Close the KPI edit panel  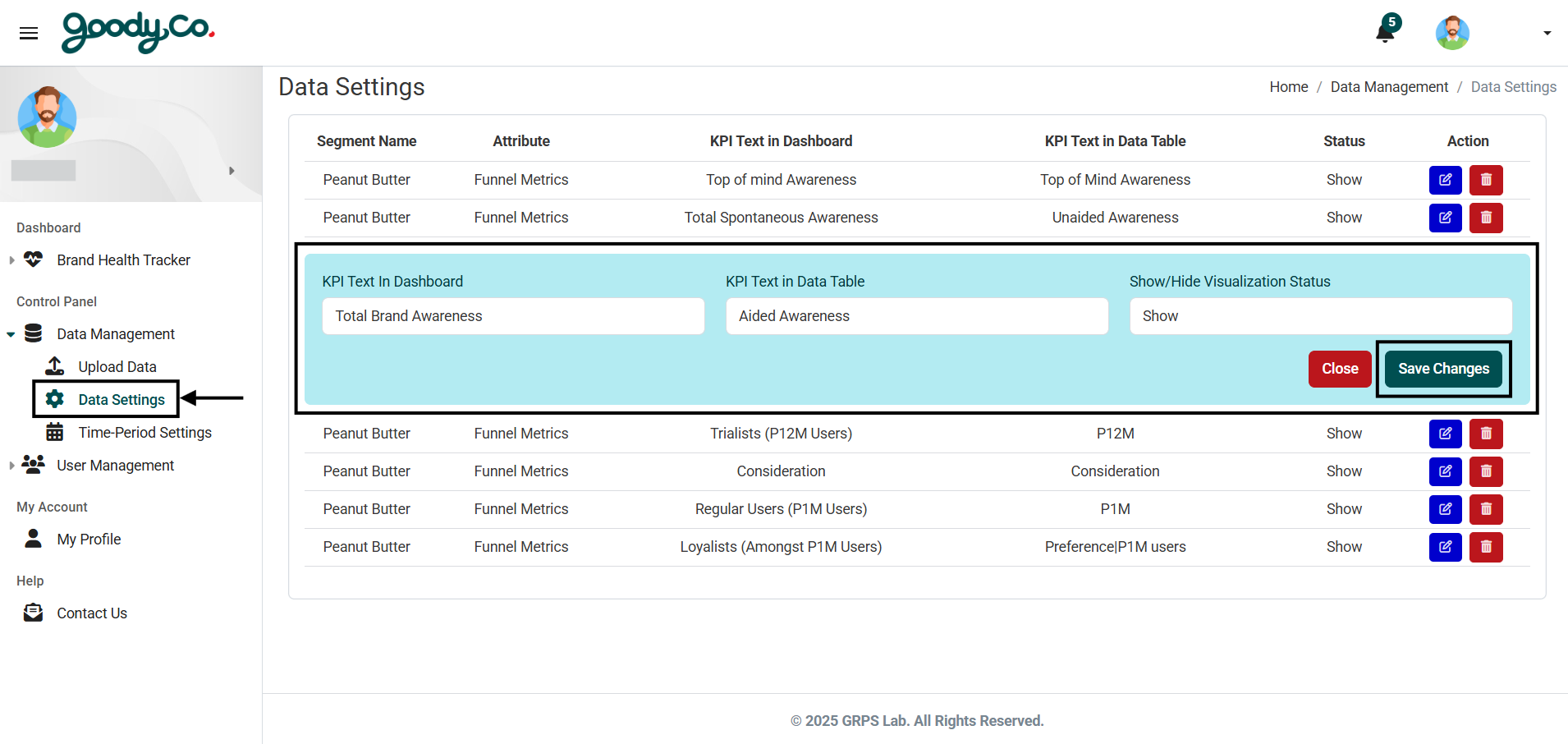[x=1339, y=369]
